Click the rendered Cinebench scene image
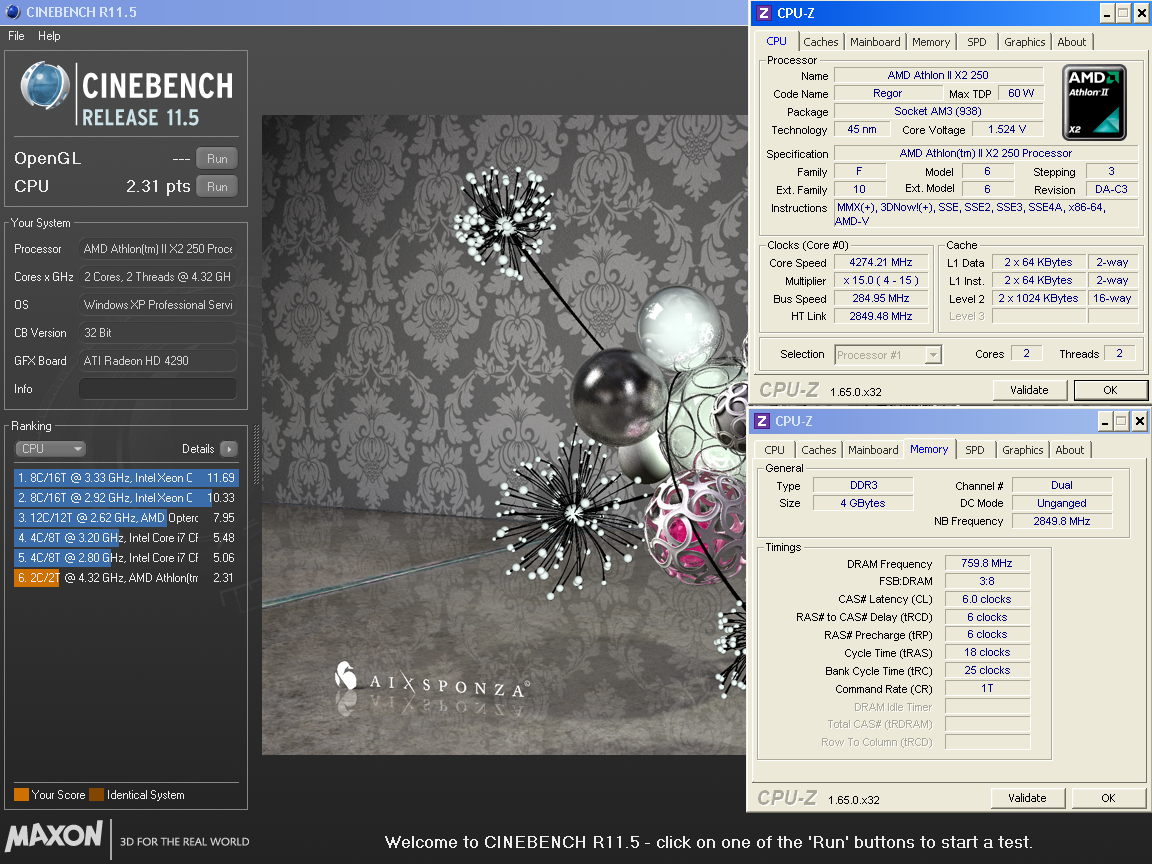Viewport: 1152px width, 864px height. [x=504, y=435]
